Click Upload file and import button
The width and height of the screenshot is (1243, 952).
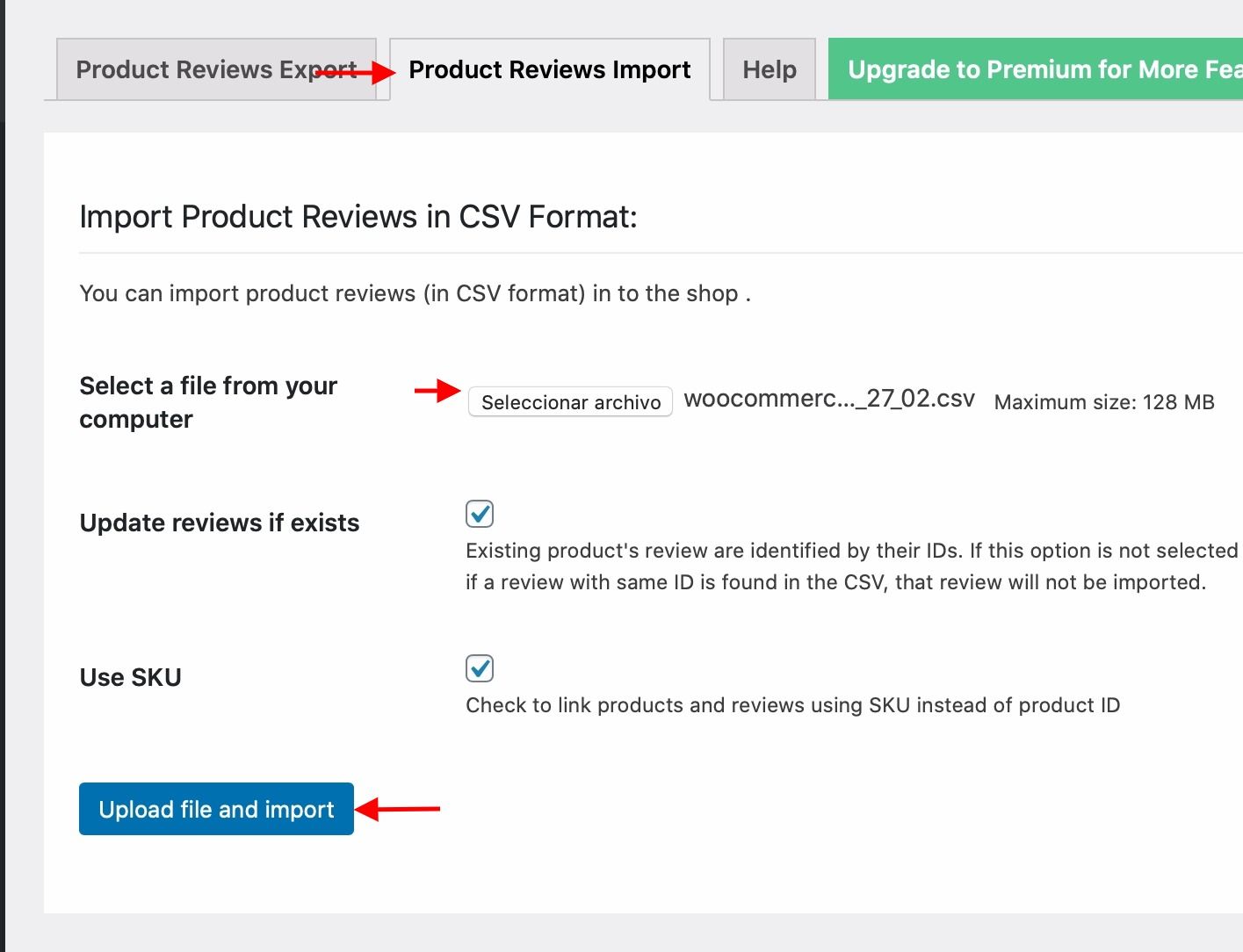point(216,809)
